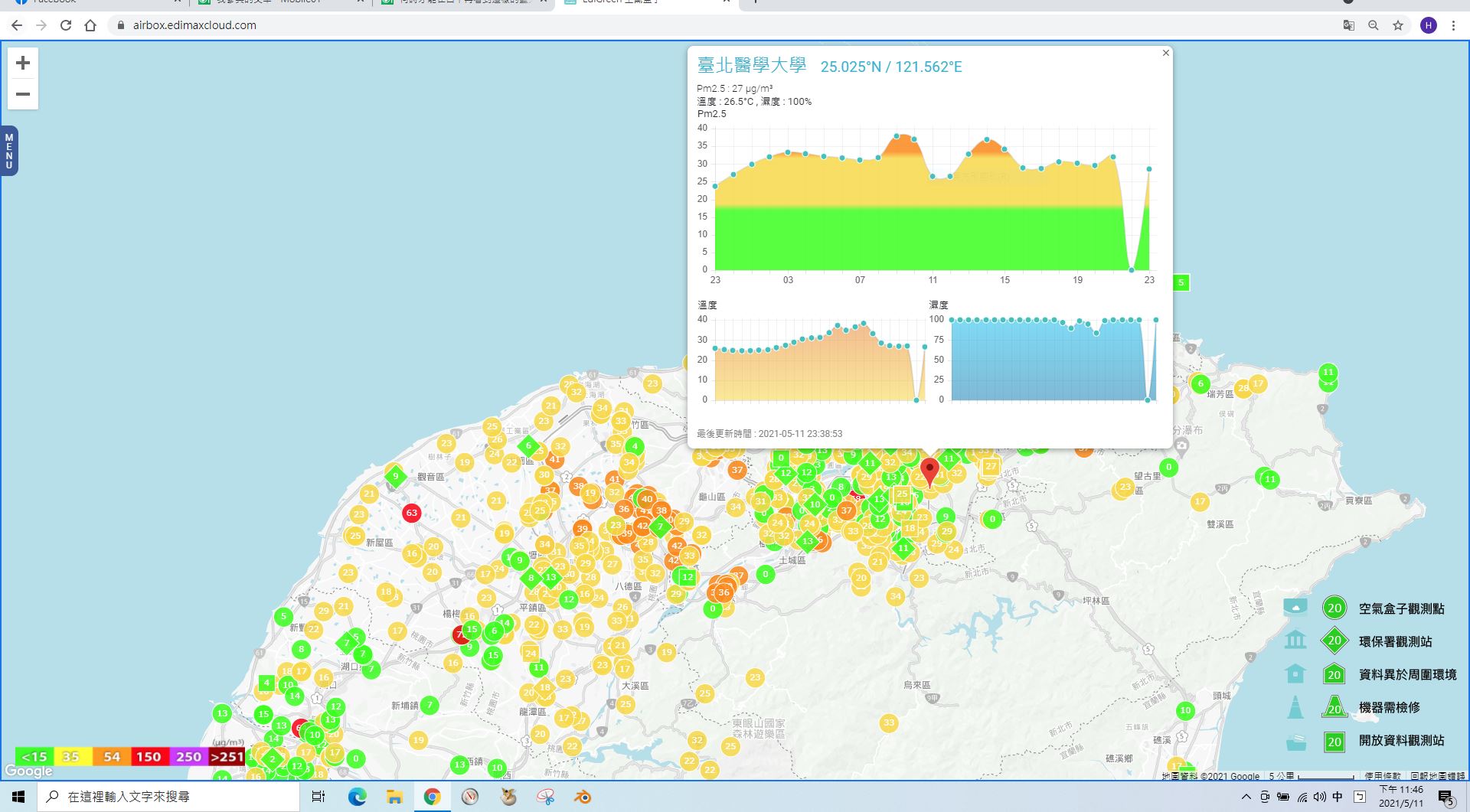Switch 中 input method indicator

(1338, 797)
